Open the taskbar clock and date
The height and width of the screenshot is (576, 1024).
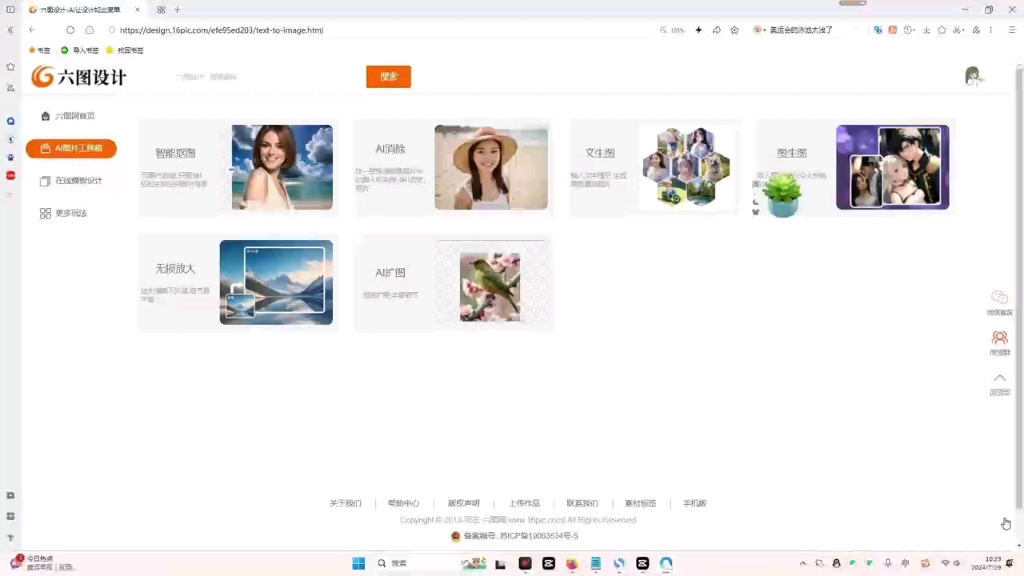click(x=986, y=564)
